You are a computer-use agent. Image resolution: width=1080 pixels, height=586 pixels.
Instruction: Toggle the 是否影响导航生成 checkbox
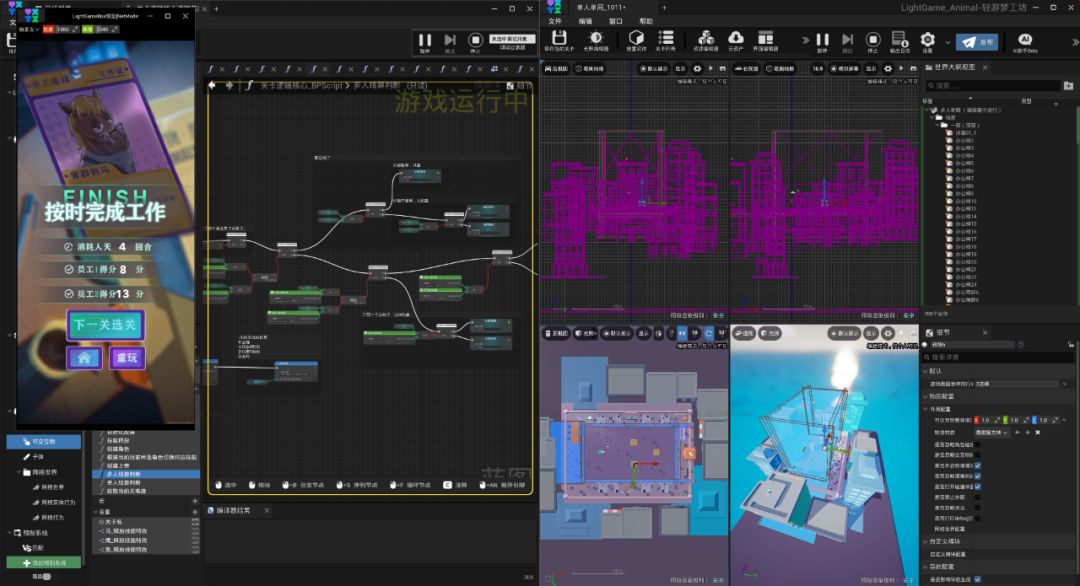pyautogui.click(x=977, y=580)
